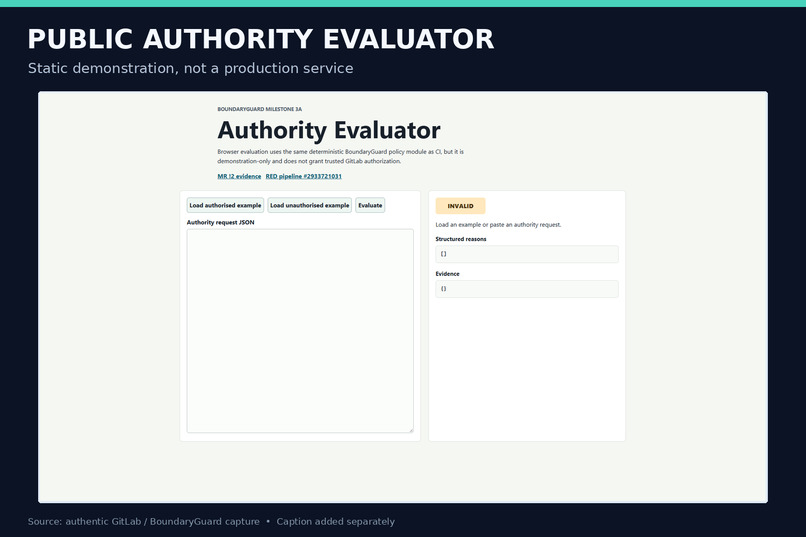Viewport: 806px width, 537px height.
Task: Select 'PUBLIC AUTHORITY EVALUATOR' title text
Action: click(x=261, y=39)
